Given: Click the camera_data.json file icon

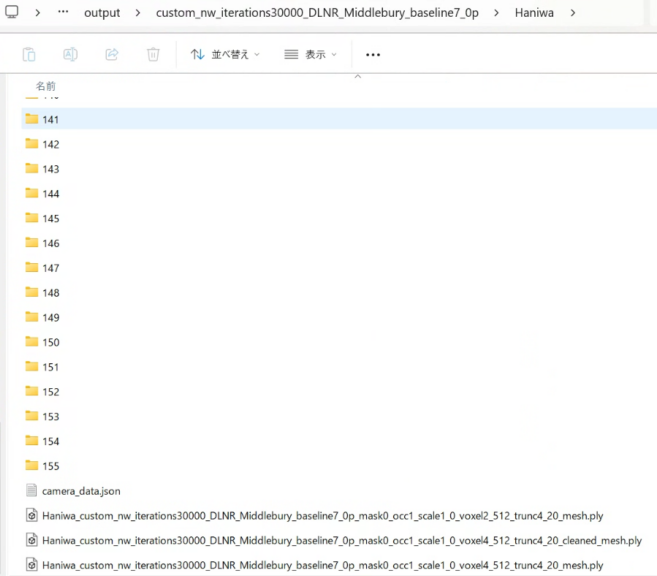Looking at the screenshot, I should [x=31, y=491].
